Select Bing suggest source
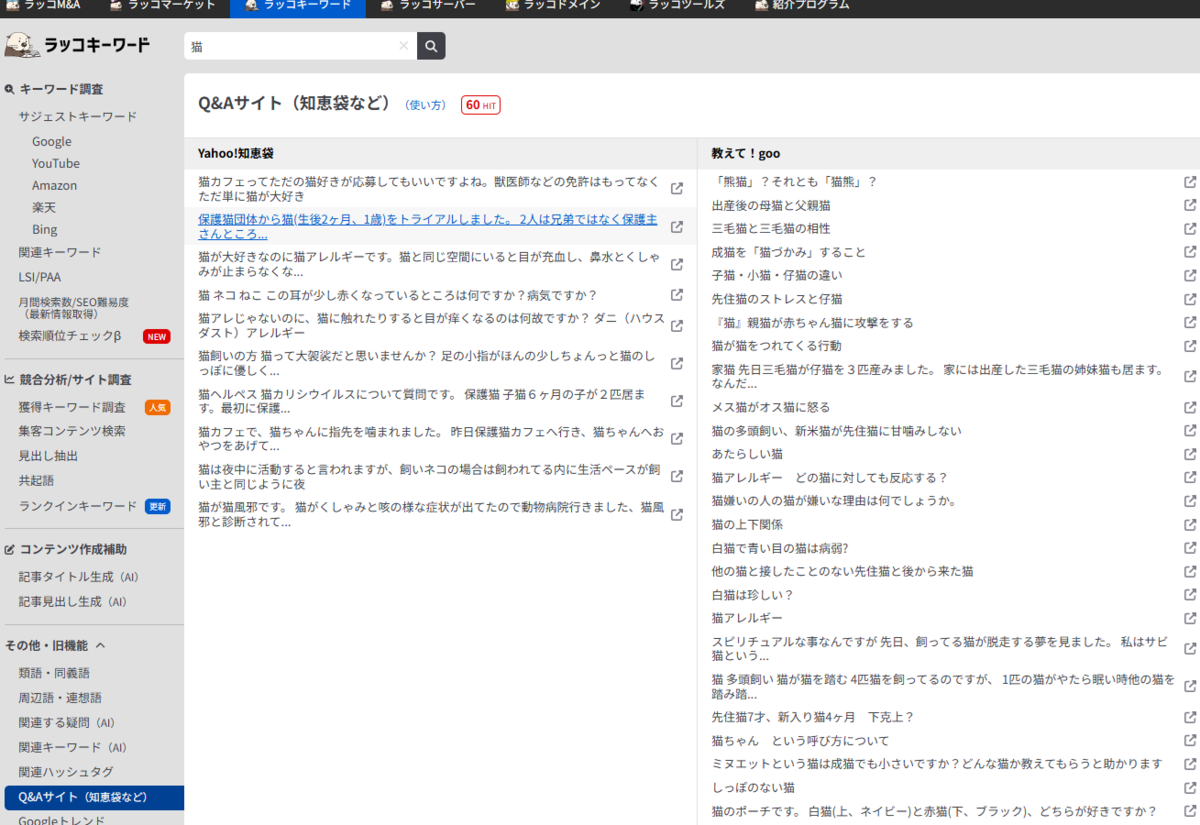The image size is (1200, 825). [45, 230]
